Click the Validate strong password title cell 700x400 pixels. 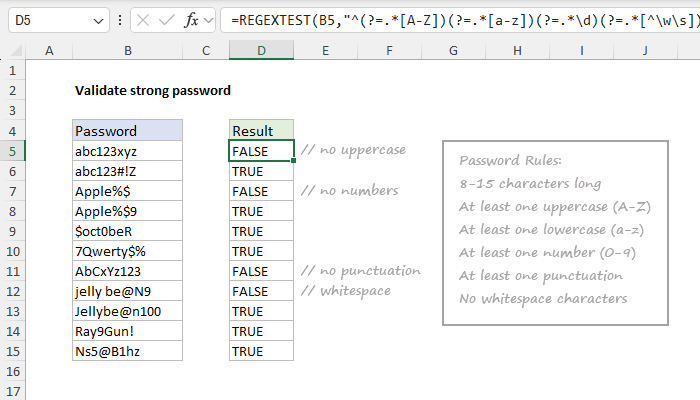pyautogui.click(x=152, y=91)
